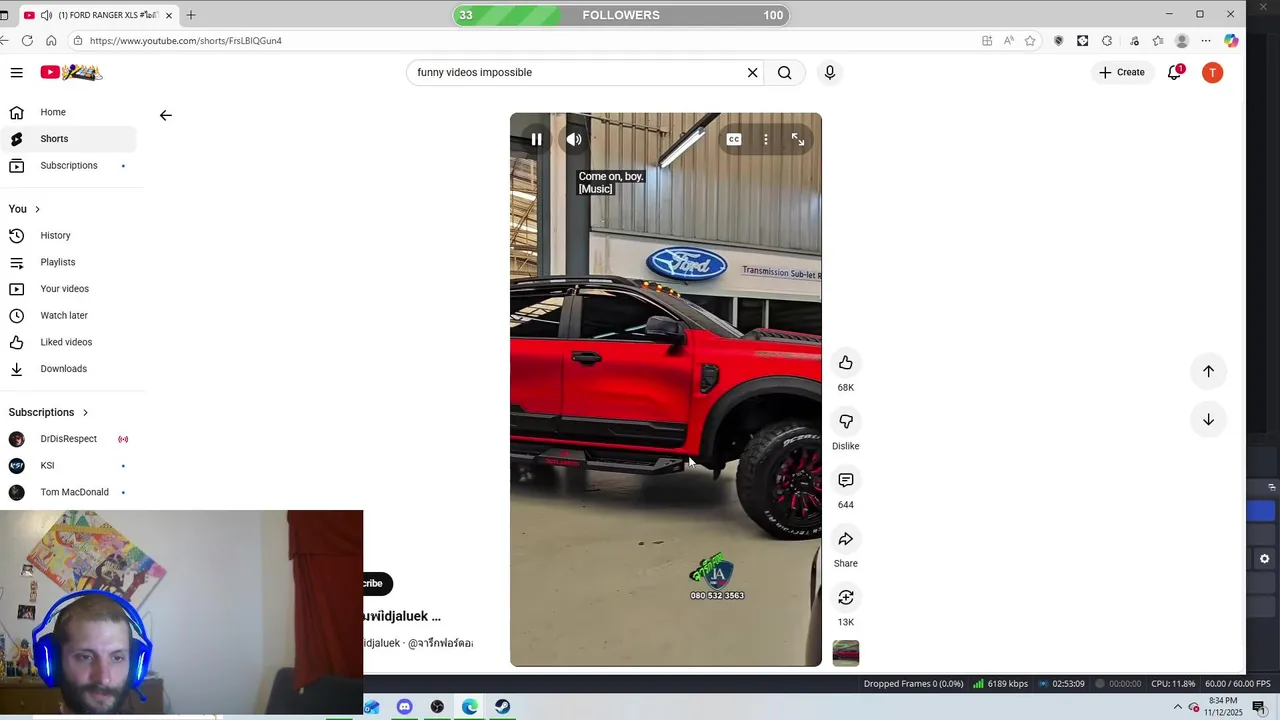Screen dimensions: 1280x720
Task: Open a new browser tab
Action: (191, 15)
